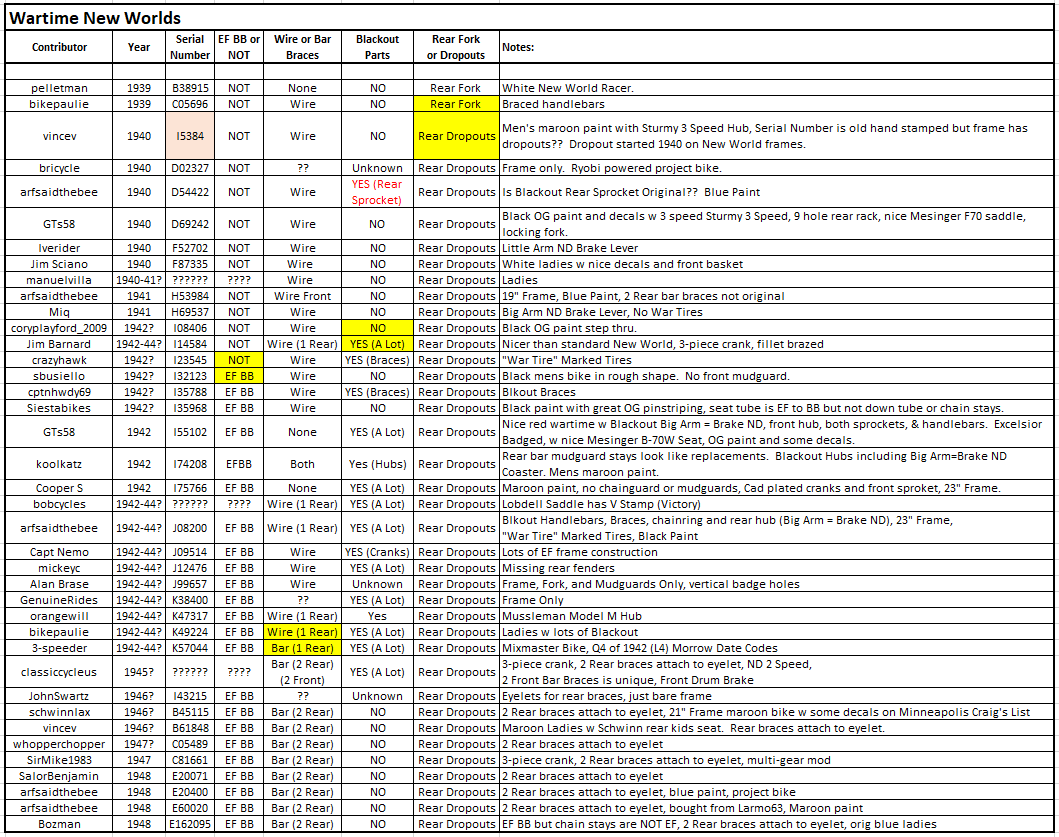Select contributor cell 'GenuineRides'

[59, 600]
